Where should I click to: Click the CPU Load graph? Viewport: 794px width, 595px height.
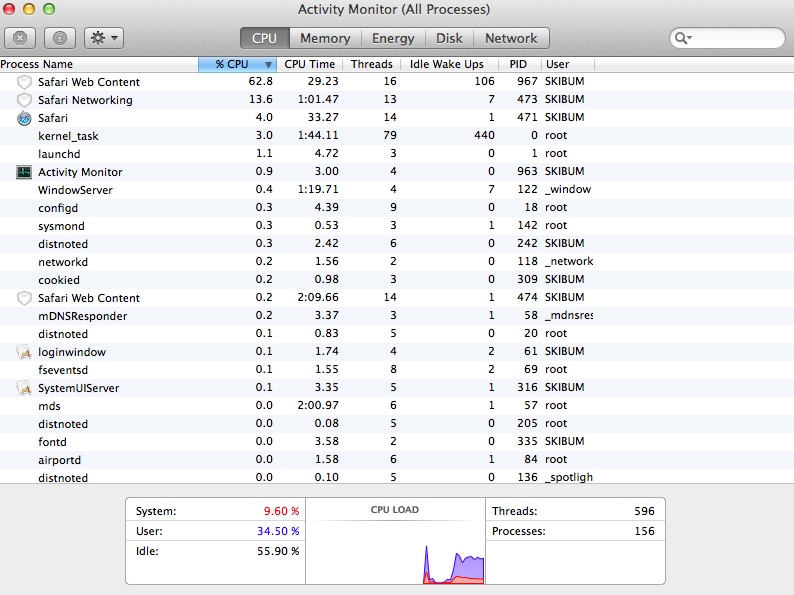click(x=395, y=541)
